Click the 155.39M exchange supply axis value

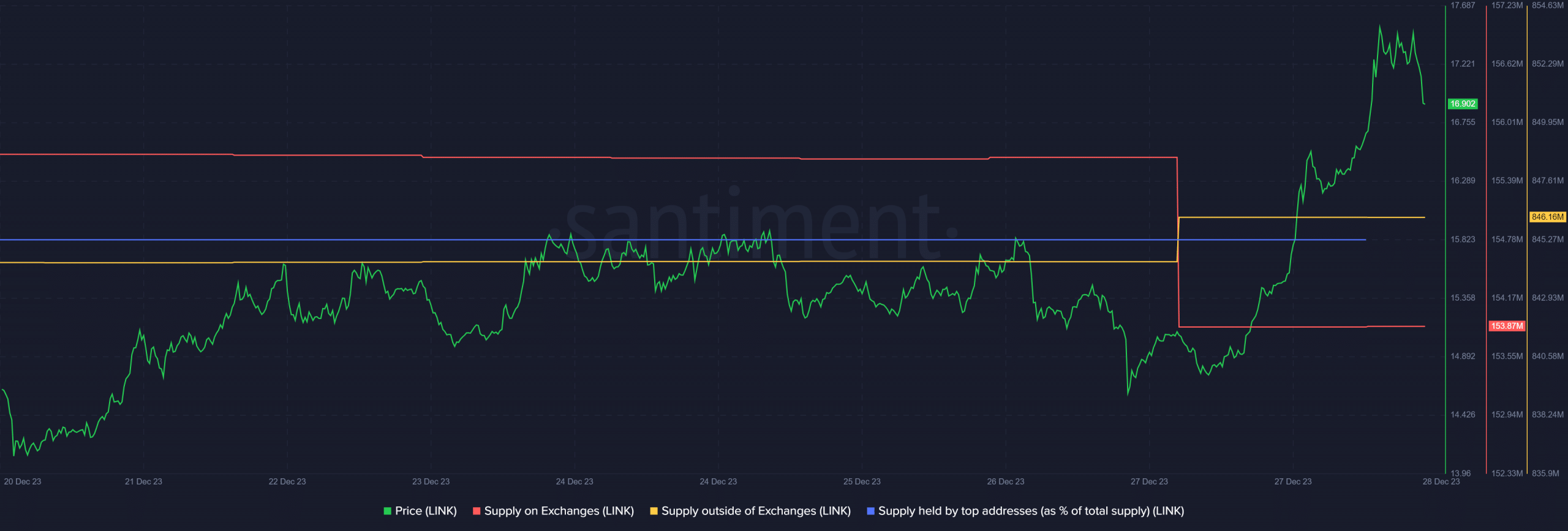click(1507, 181)
